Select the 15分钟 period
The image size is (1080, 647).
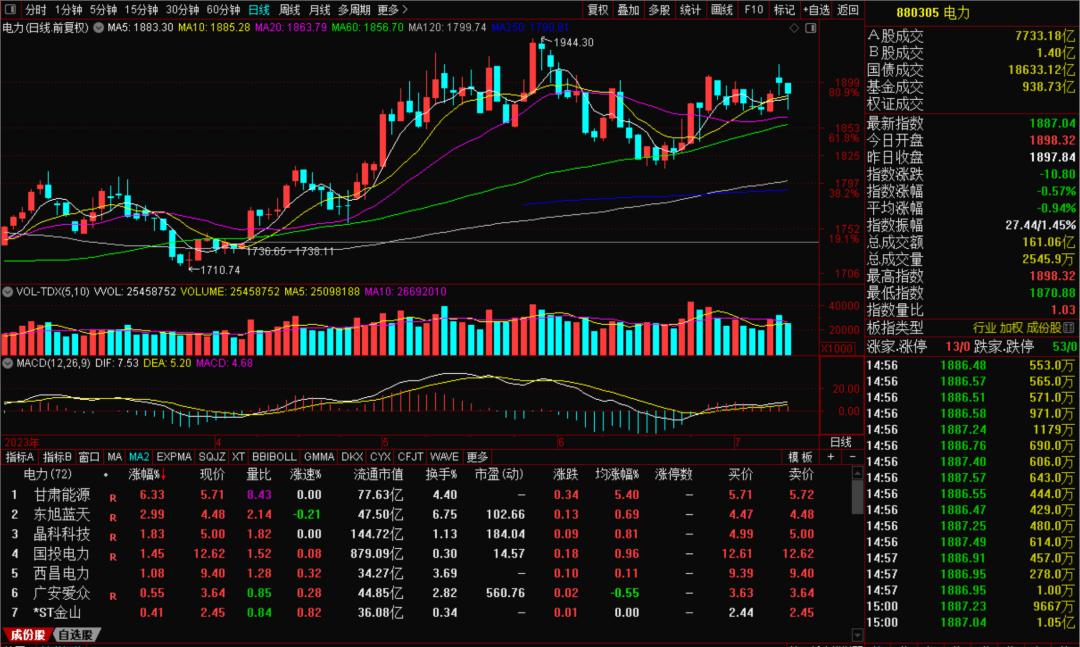tap(141, 10)
